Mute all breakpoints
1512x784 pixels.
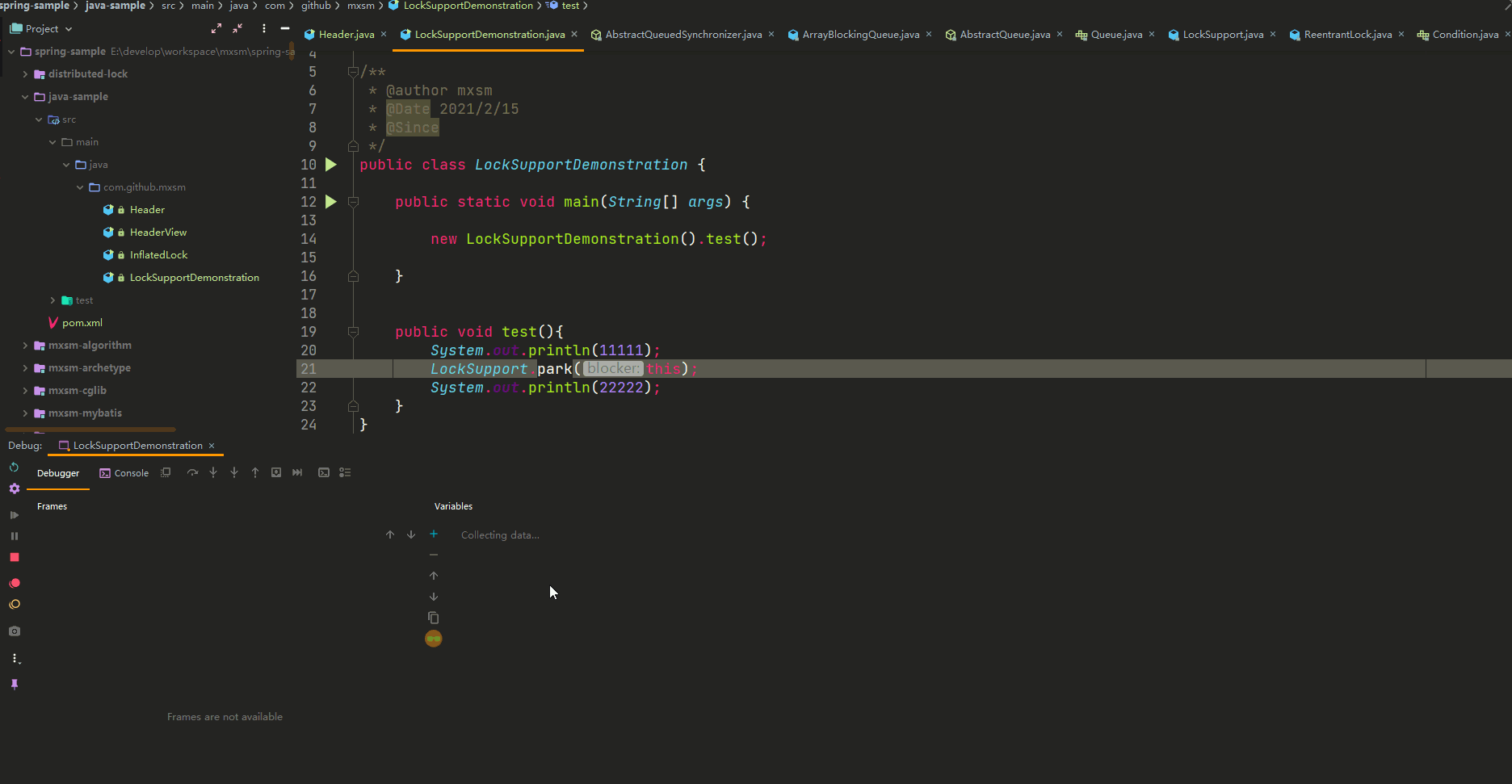coord(15,605)
